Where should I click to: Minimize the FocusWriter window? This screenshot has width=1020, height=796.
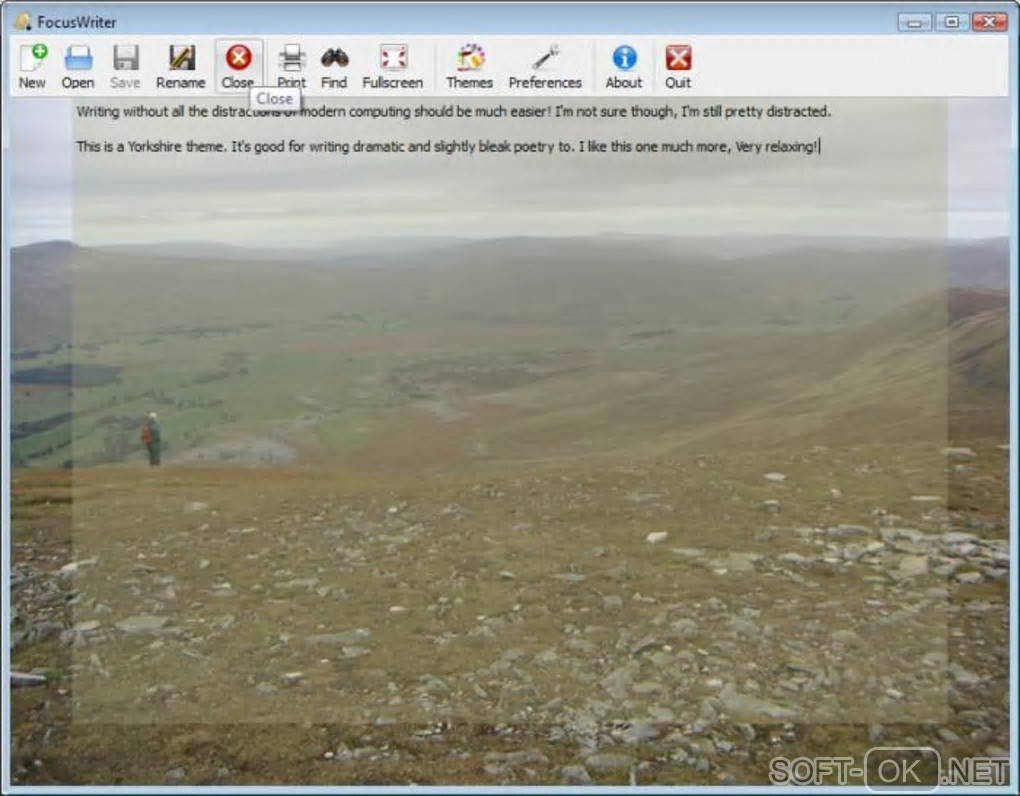915,22
